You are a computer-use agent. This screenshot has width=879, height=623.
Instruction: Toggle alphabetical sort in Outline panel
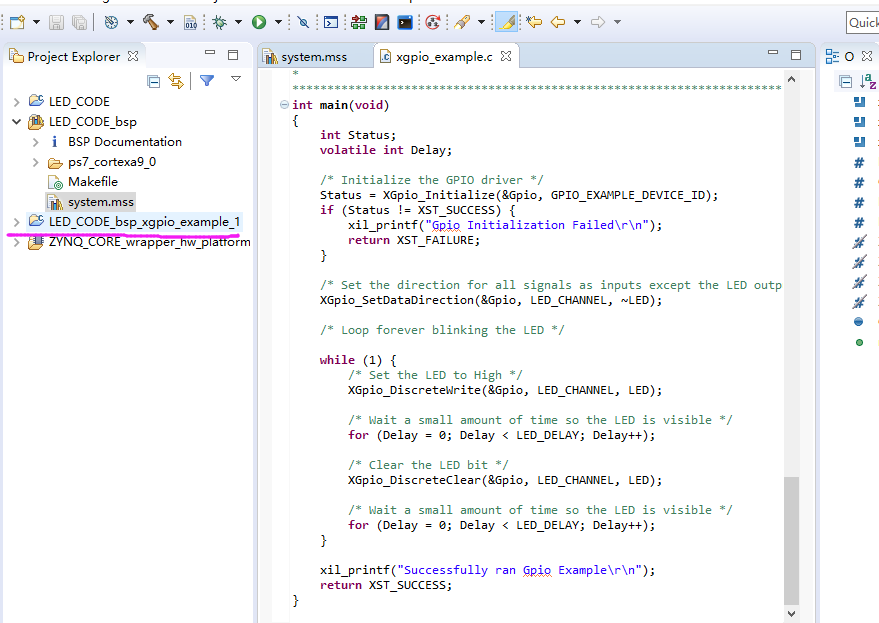click(x=868, y=81)
